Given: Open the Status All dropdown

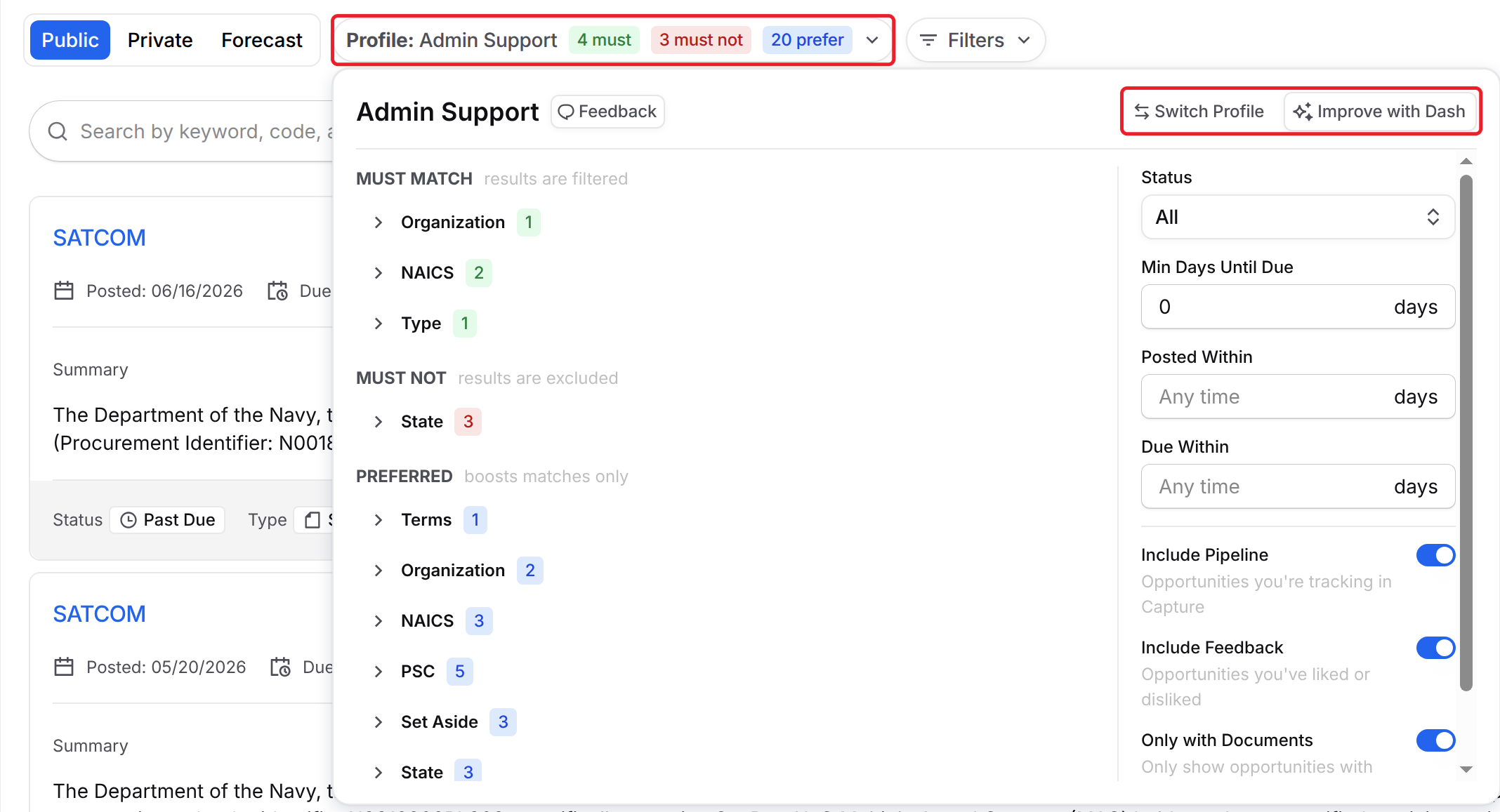Looking at the screenshot, I should [x=1298, y=217].
